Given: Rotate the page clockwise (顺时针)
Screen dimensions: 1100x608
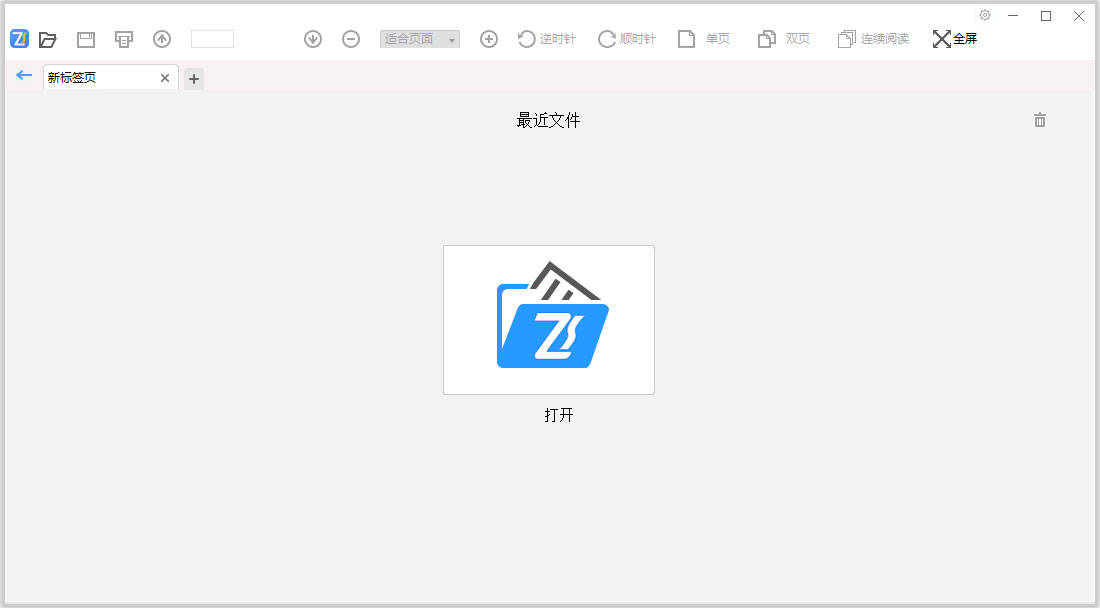Looking at the screenshot, I should (626, 39).
